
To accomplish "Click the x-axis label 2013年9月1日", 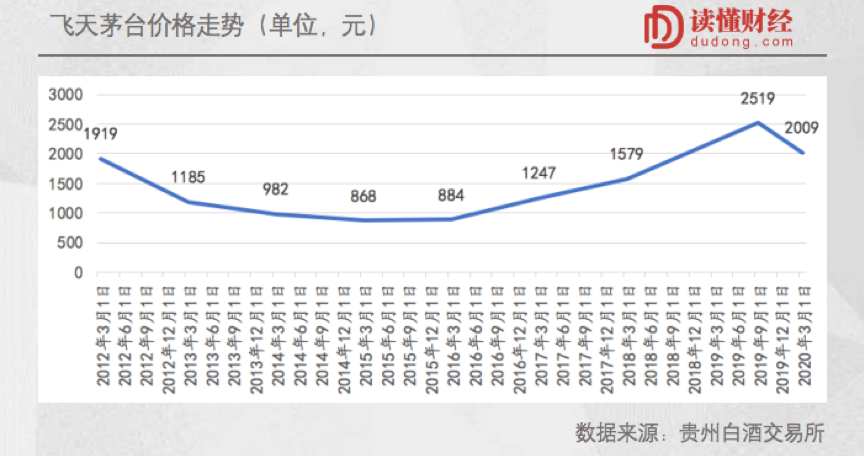I will pyautogui.click(x=235, y=335).
